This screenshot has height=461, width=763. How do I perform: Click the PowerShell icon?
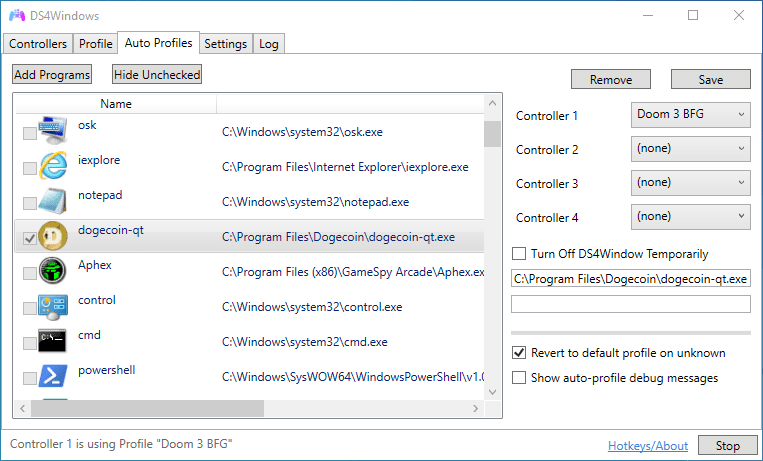52,377
